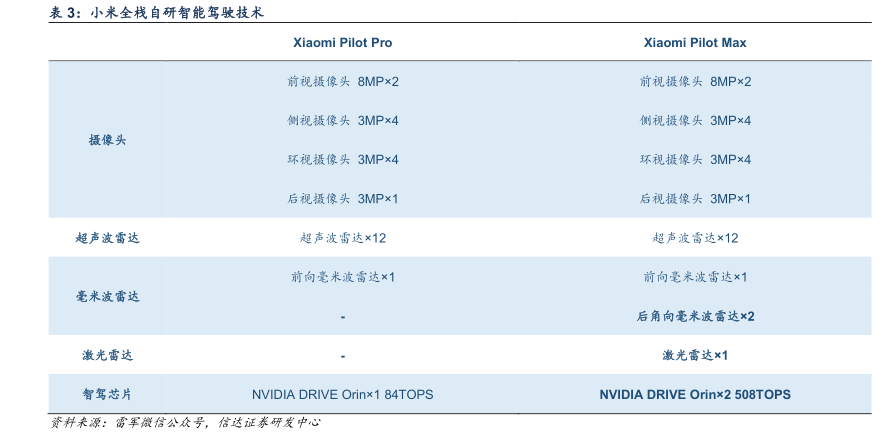Viewport: 883px width, 438px height.
Task: Click the bold 后角向毫米波雷达×2 cell
Action: pos(695,316)
